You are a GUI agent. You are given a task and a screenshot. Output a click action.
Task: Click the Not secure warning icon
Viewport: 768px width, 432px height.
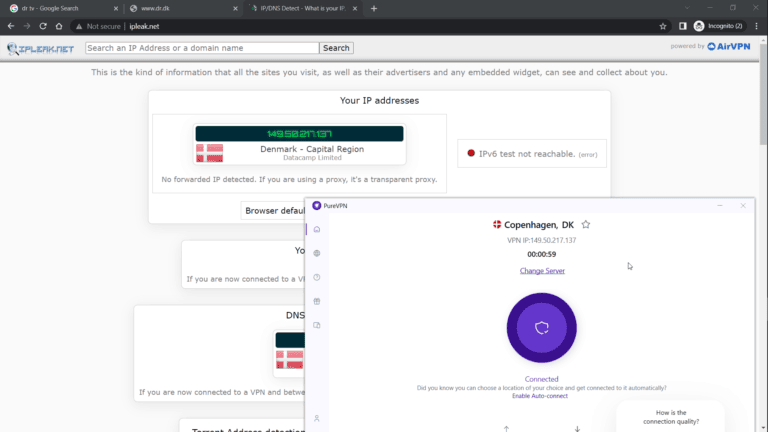[x=79, y=26]
